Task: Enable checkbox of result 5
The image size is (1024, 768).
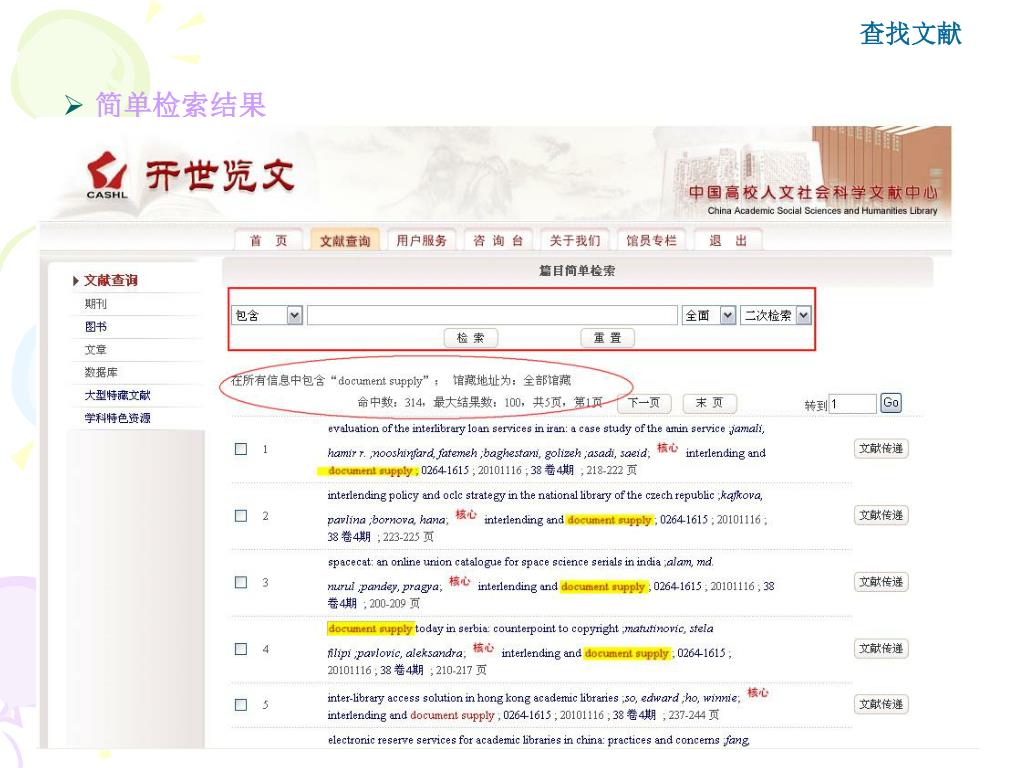Action: click(241, 705)
